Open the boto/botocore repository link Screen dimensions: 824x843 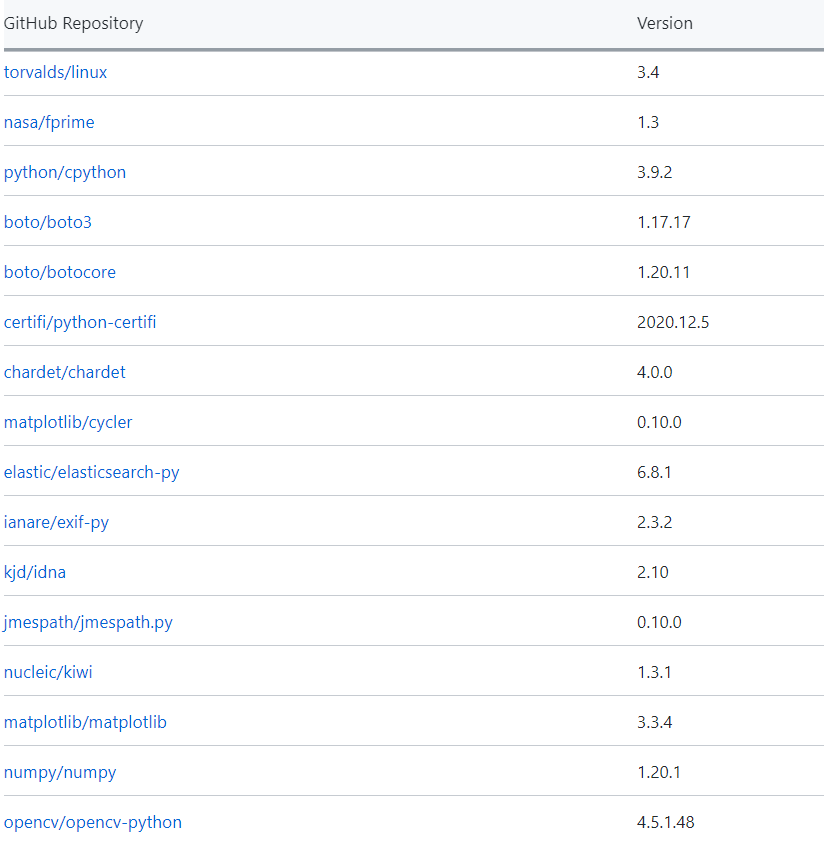click(60, 272)
